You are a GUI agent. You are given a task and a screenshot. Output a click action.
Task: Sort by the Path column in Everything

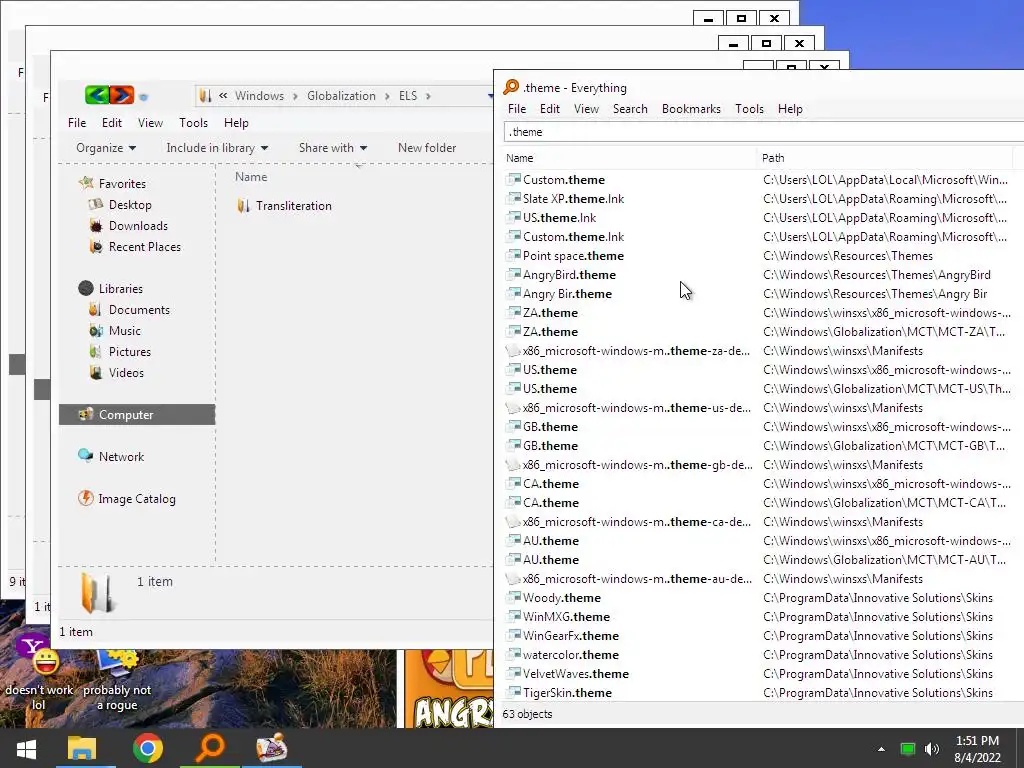tap(886, 158)
